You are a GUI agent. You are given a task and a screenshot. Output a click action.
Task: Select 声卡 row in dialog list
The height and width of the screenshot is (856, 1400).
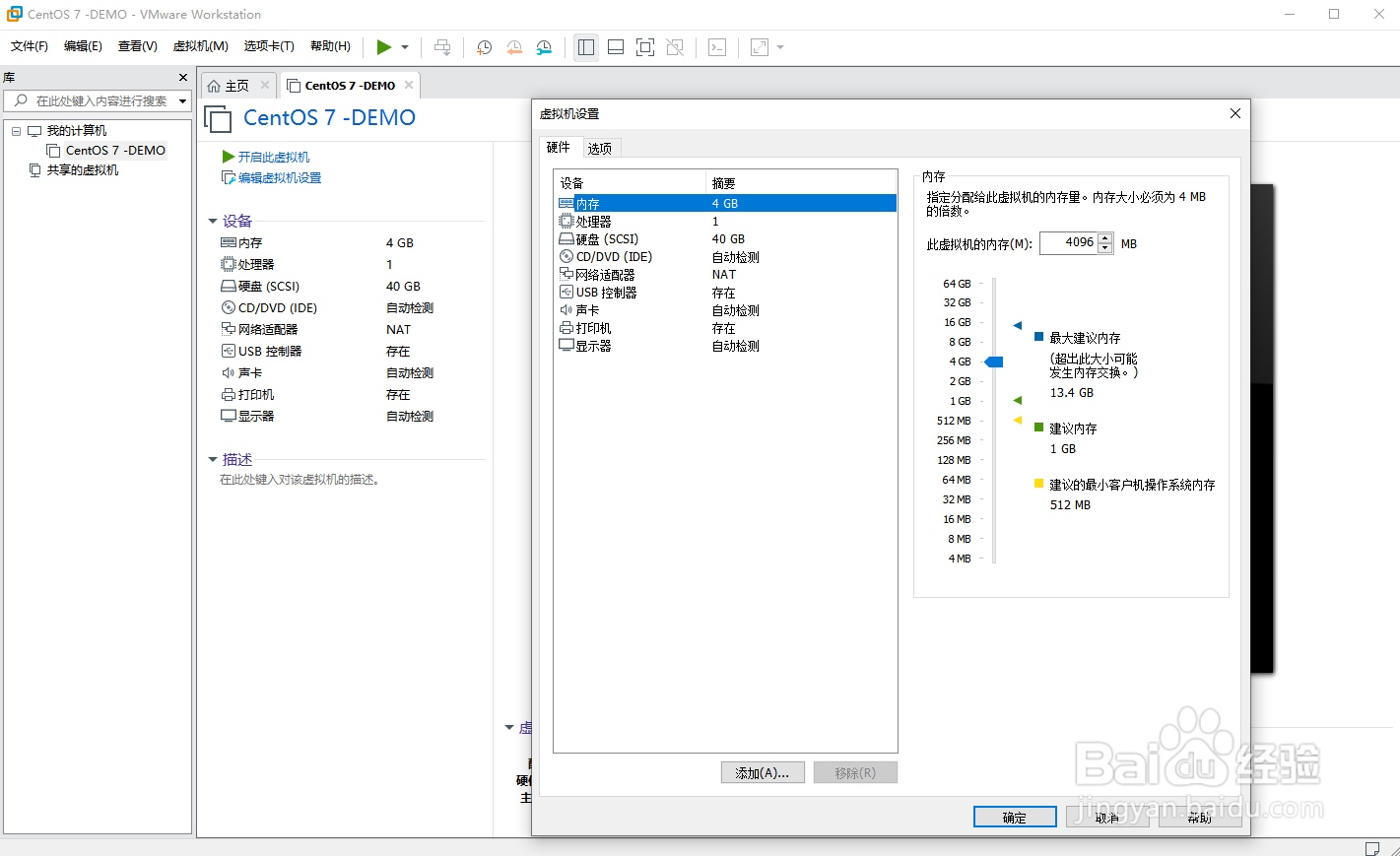(725, 310)
